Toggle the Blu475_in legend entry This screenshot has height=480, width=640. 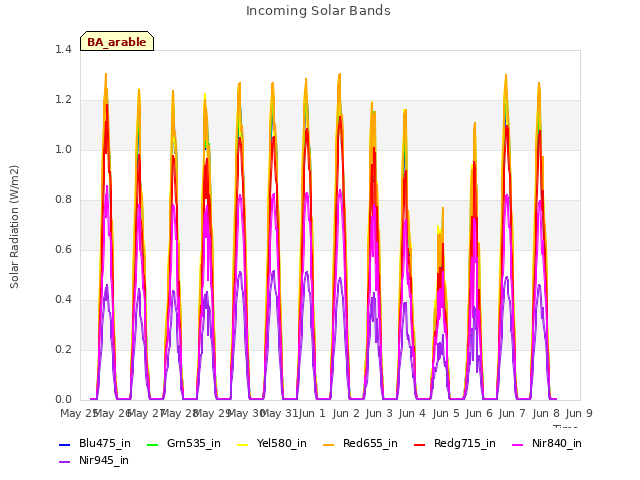[95, 443]
